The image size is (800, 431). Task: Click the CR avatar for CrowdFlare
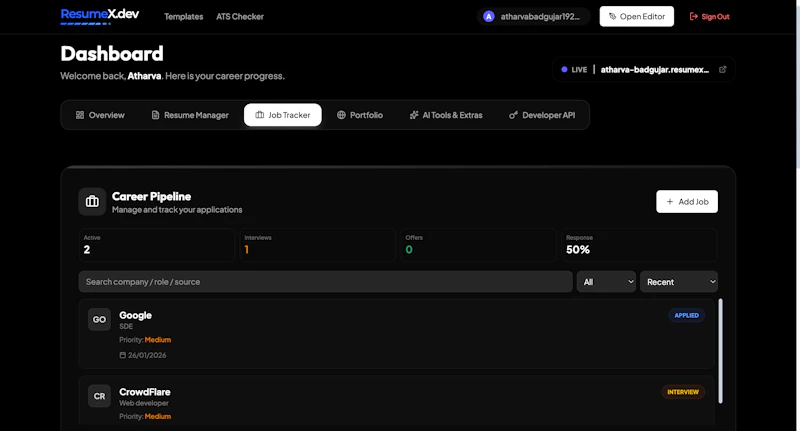99,396
